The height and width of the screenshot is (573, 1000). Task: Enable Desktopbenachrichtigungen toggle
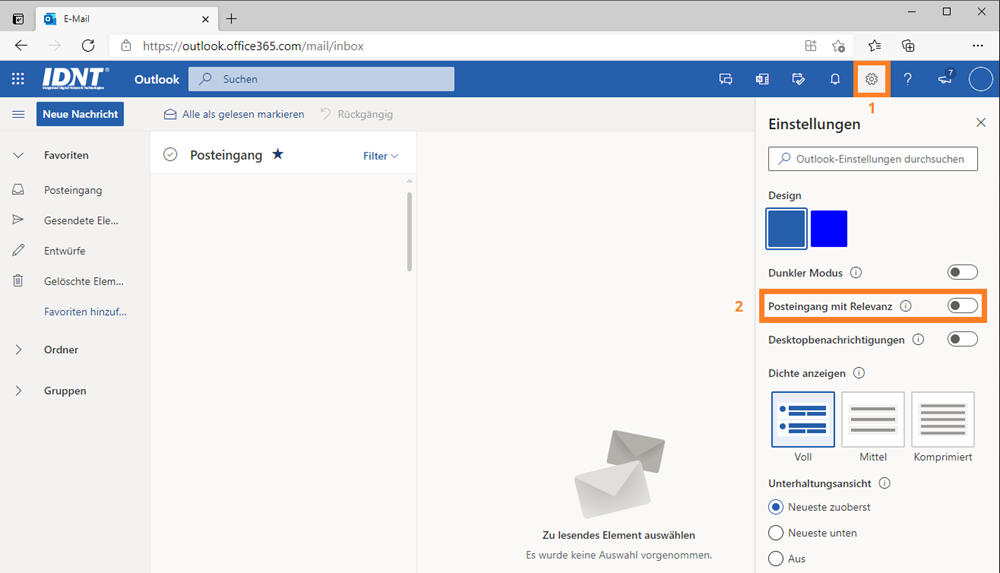[962, 339]
